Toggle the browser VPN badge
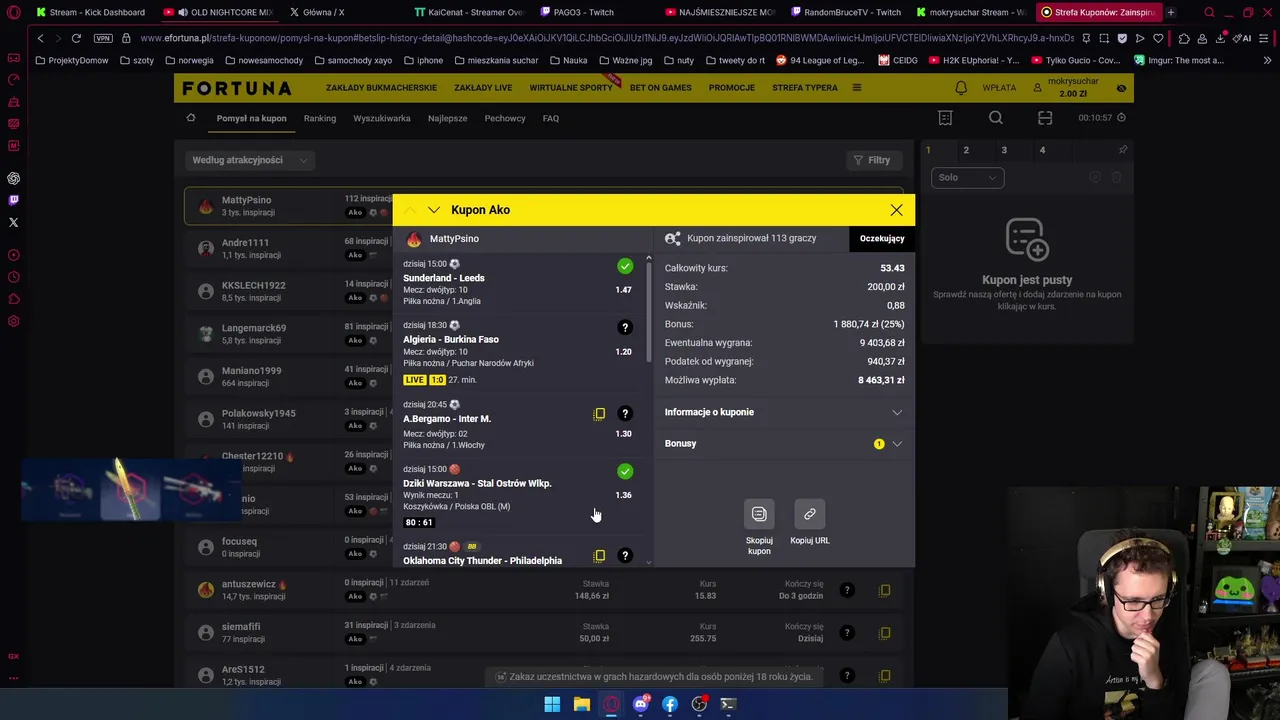The height and width of the screenshot is (720, 1280). pos(103,38)
